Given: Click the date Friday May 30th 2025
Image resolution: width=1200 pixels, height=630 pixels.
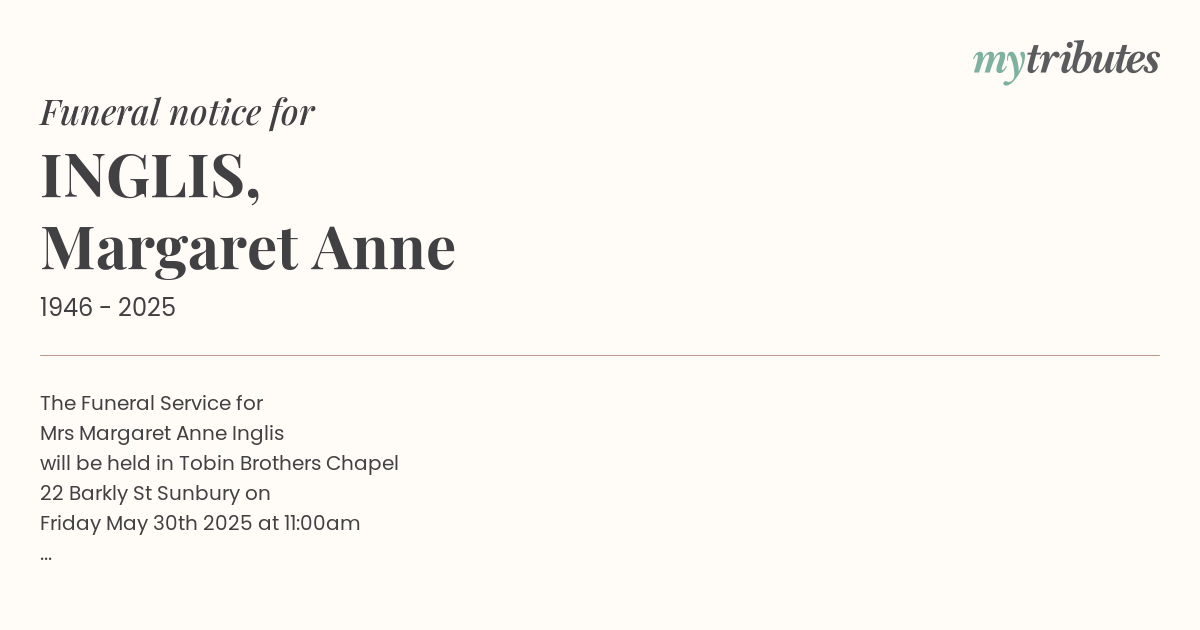Looking at the screenshot, I should [x=146, y=524].
